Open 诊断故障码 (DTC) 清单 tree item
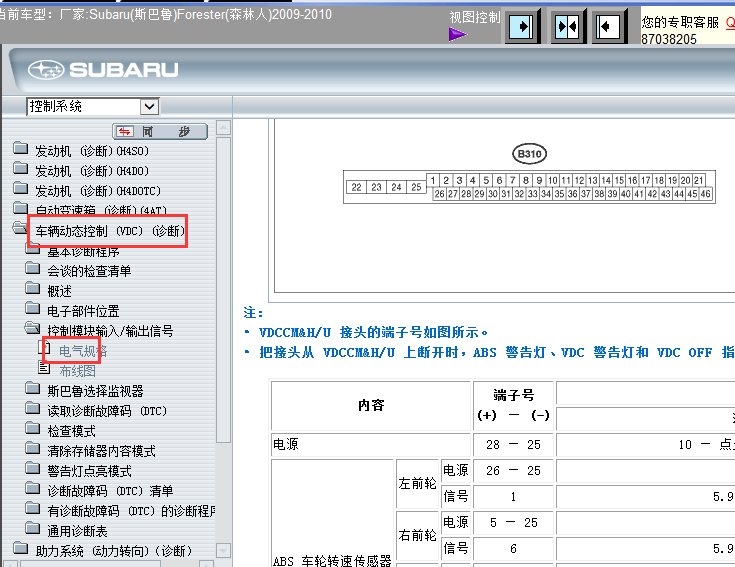Image resolution: width=735 pixels, height=567 pixels. pos(110,491)
